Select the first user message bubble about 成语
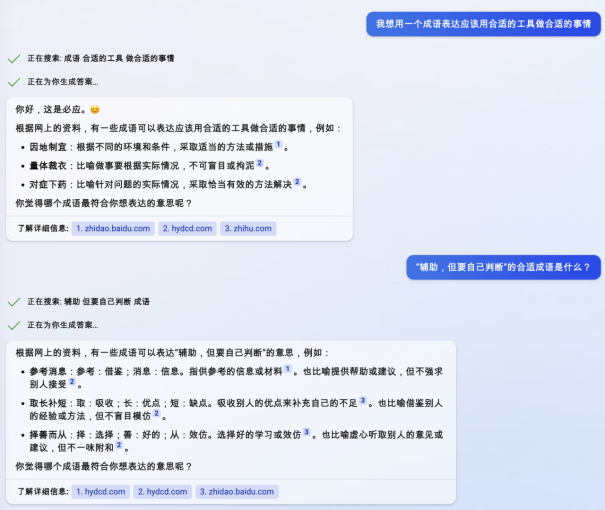This screenshot has height=510, width=605. tap(483, 24)
